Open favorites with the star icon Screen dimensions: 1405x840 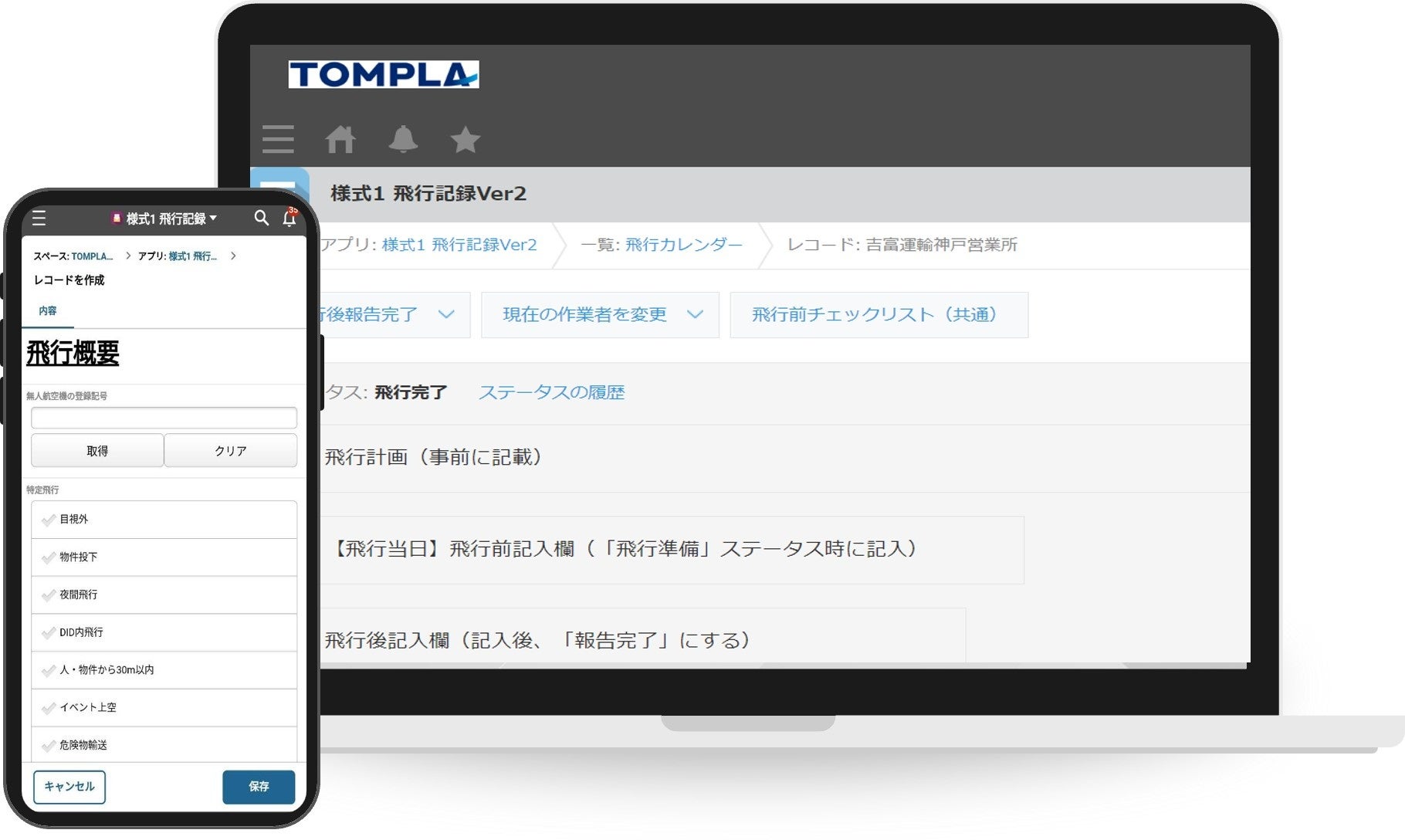(x=466, y=140)
